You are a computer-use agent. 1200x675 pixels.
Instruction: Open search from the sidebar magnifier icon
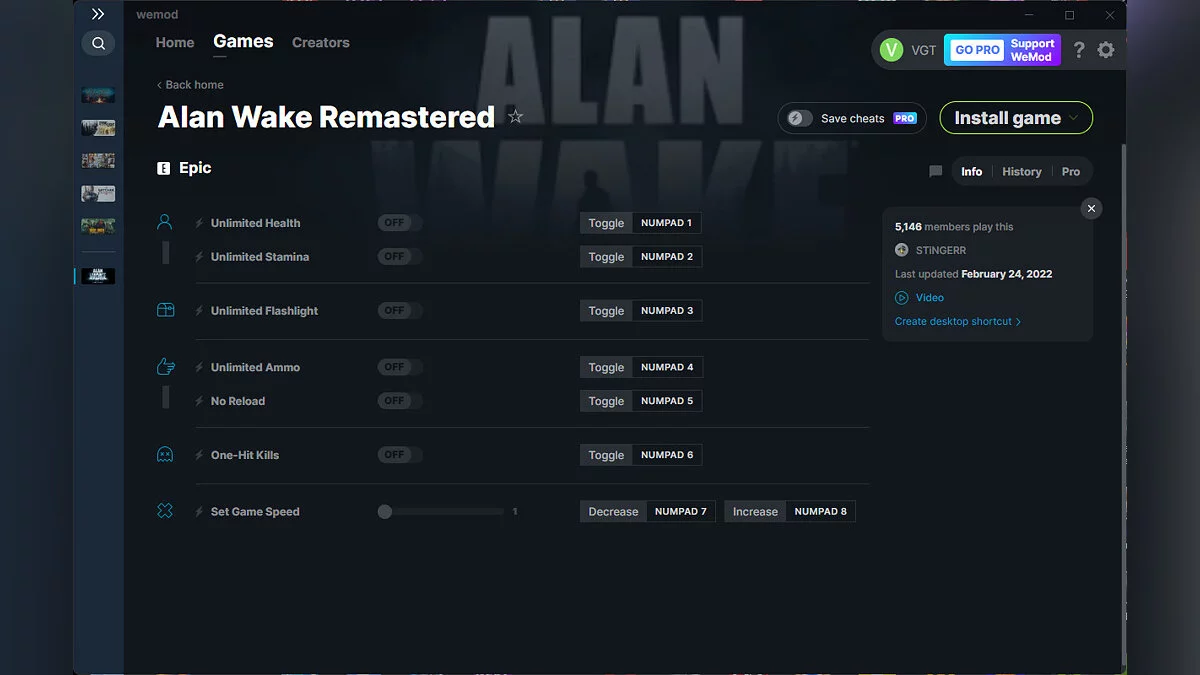[98, 43]
